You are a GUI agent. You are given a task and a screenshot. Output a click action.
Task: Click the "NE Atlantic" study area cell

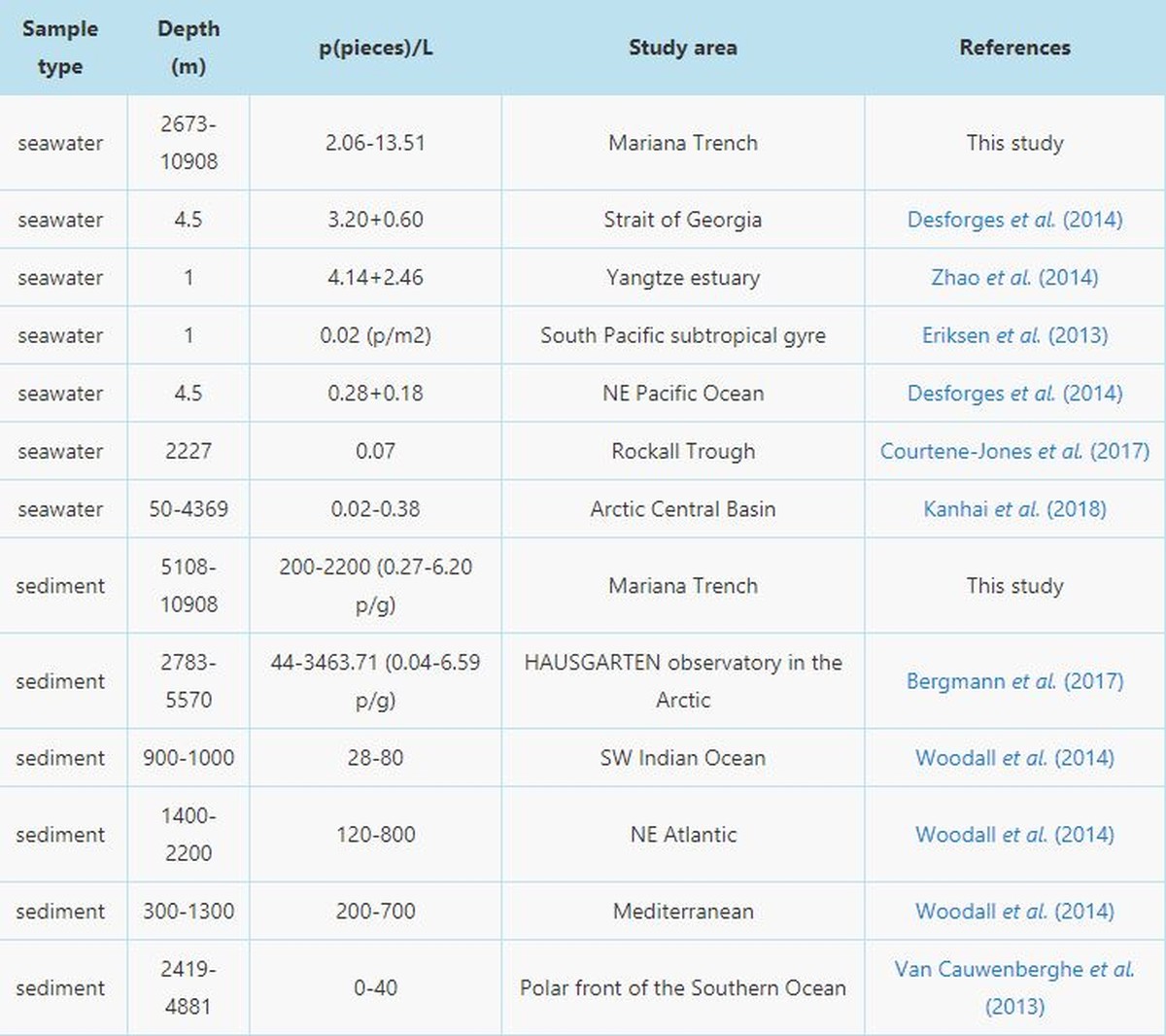tap(683, 835)
